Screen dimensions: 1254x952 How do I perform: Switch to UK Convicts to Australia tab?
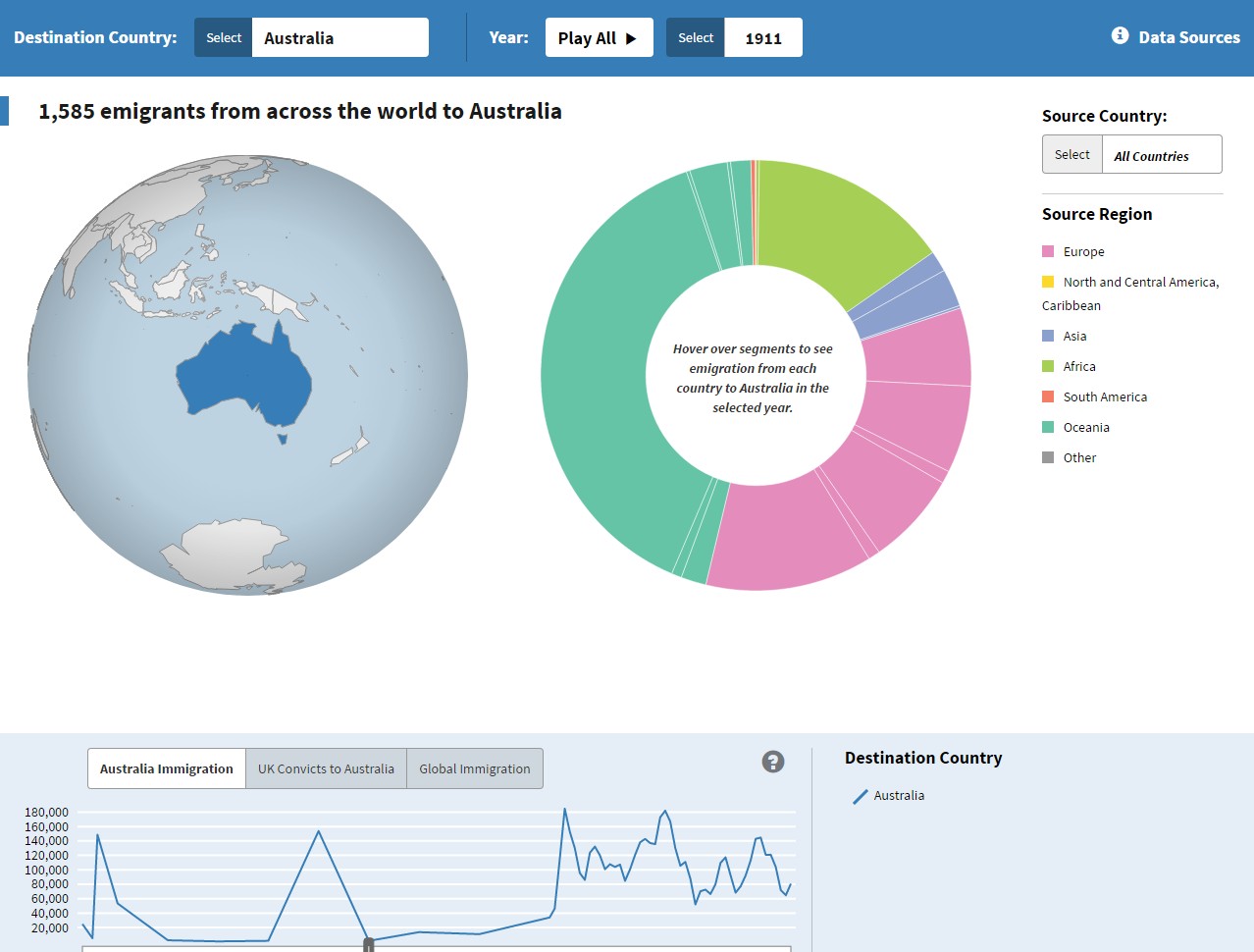pyautogui.click(x=326, y=769)
